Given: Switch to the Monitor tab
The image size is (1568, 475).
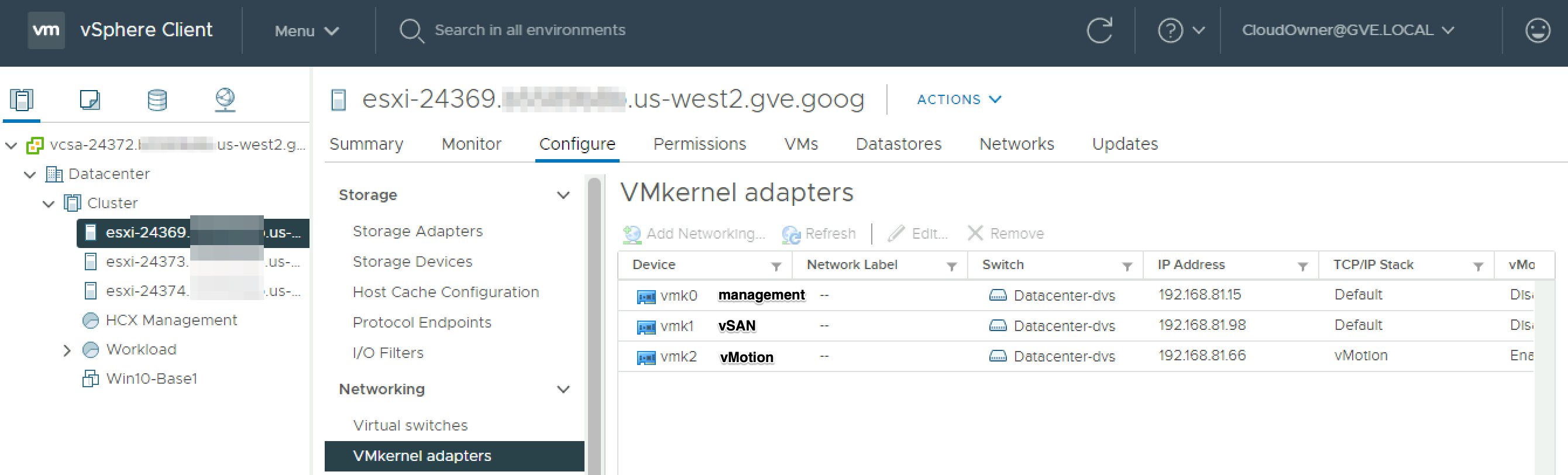Looking at the screenshot, I should (x=471, y=144).
